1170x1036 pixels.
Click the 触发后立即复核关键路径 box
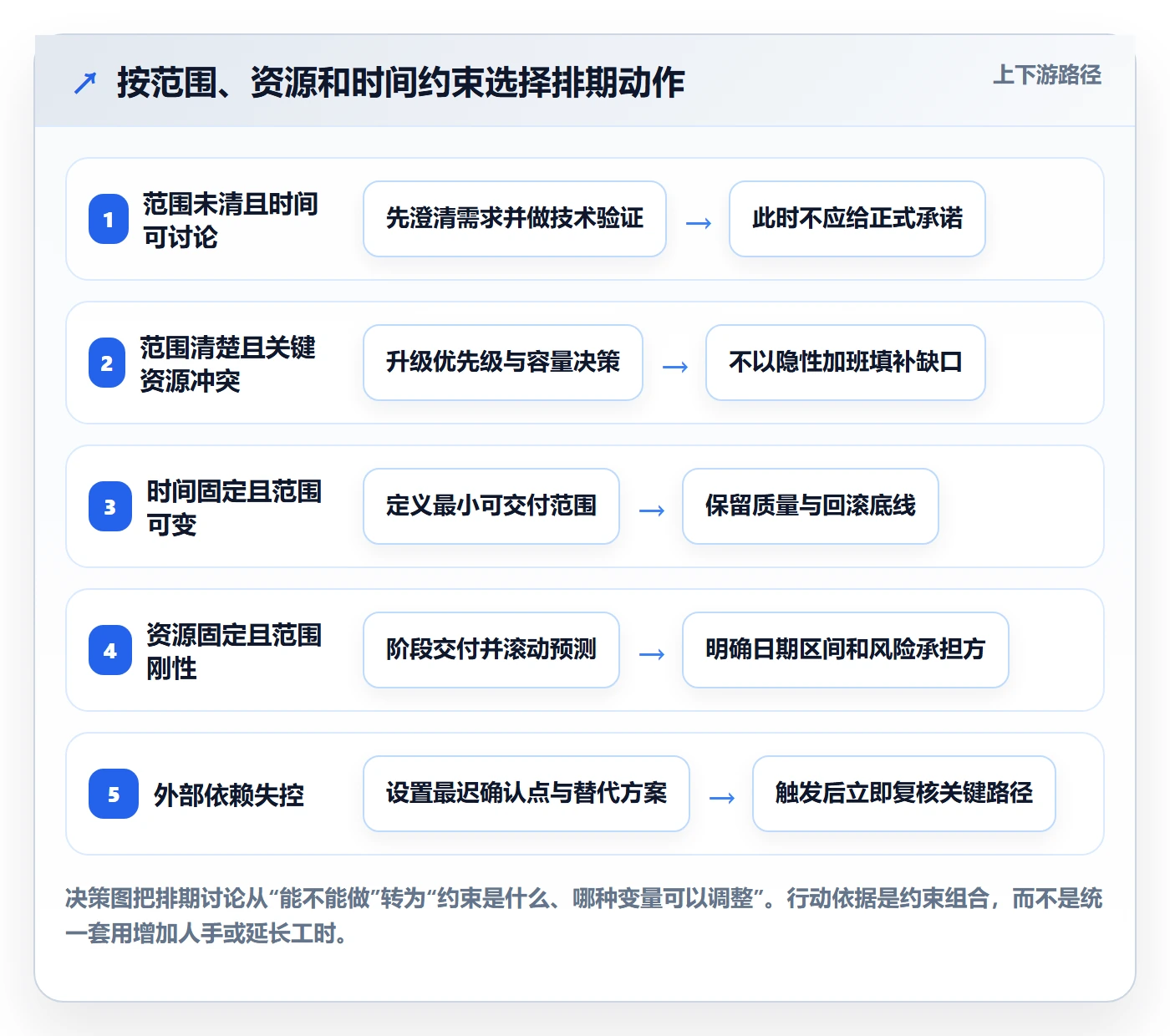coord(904,794)
